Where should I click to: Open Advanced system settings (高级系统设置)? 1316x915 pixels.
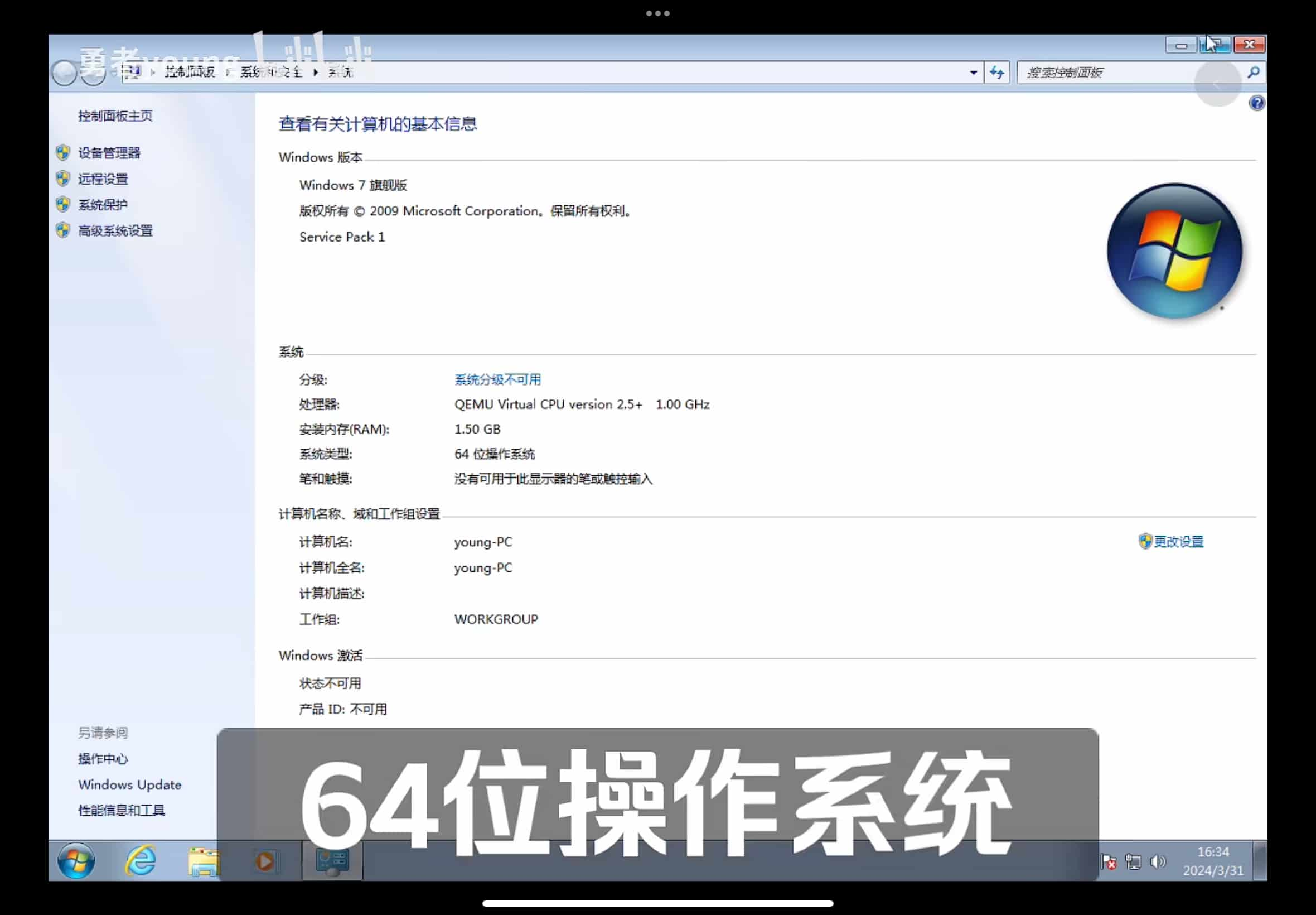[x=115, y=231]
